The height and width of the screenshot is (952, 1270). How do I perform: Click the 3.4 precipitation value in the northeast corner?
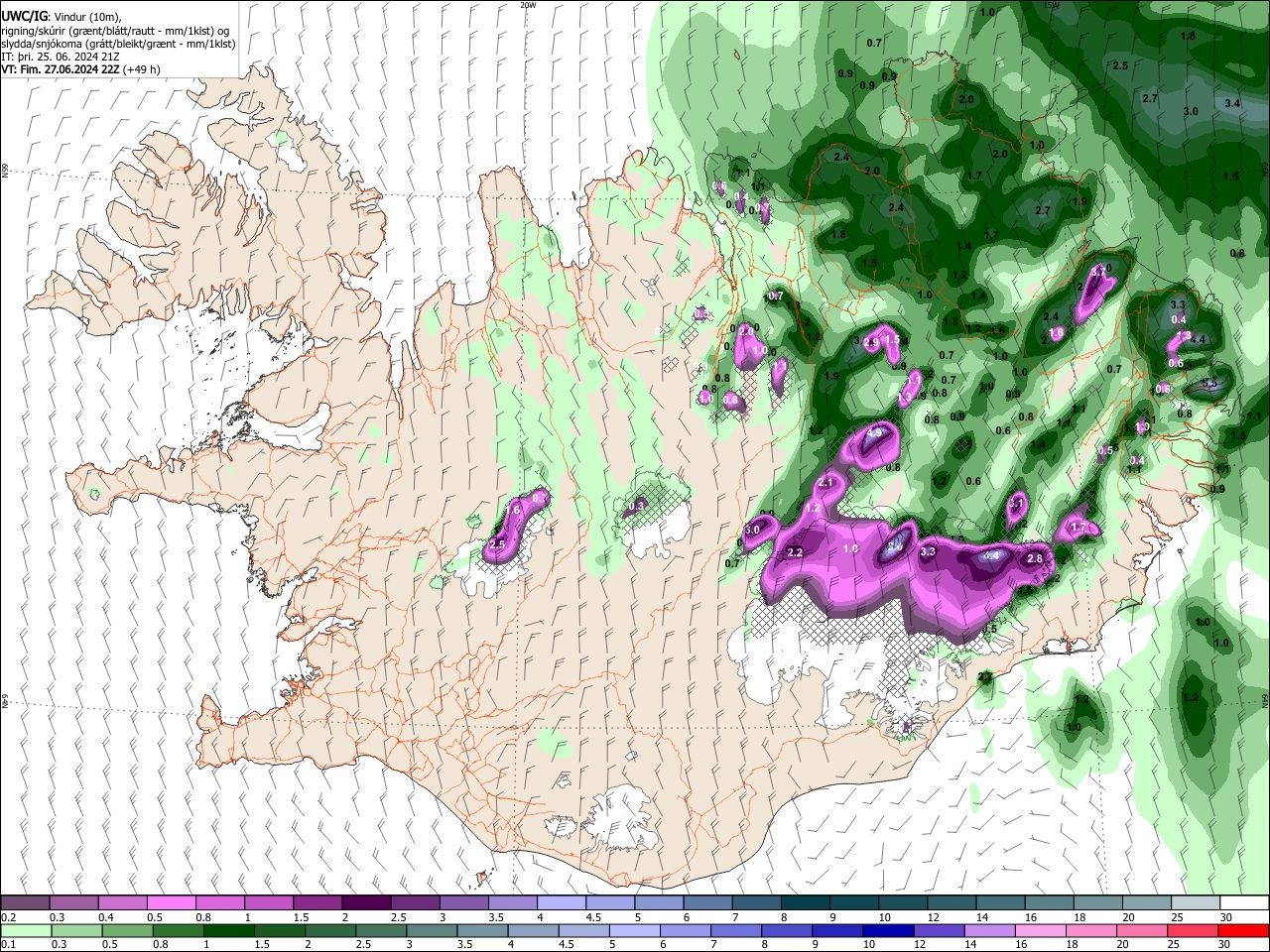pos(1232,103)
